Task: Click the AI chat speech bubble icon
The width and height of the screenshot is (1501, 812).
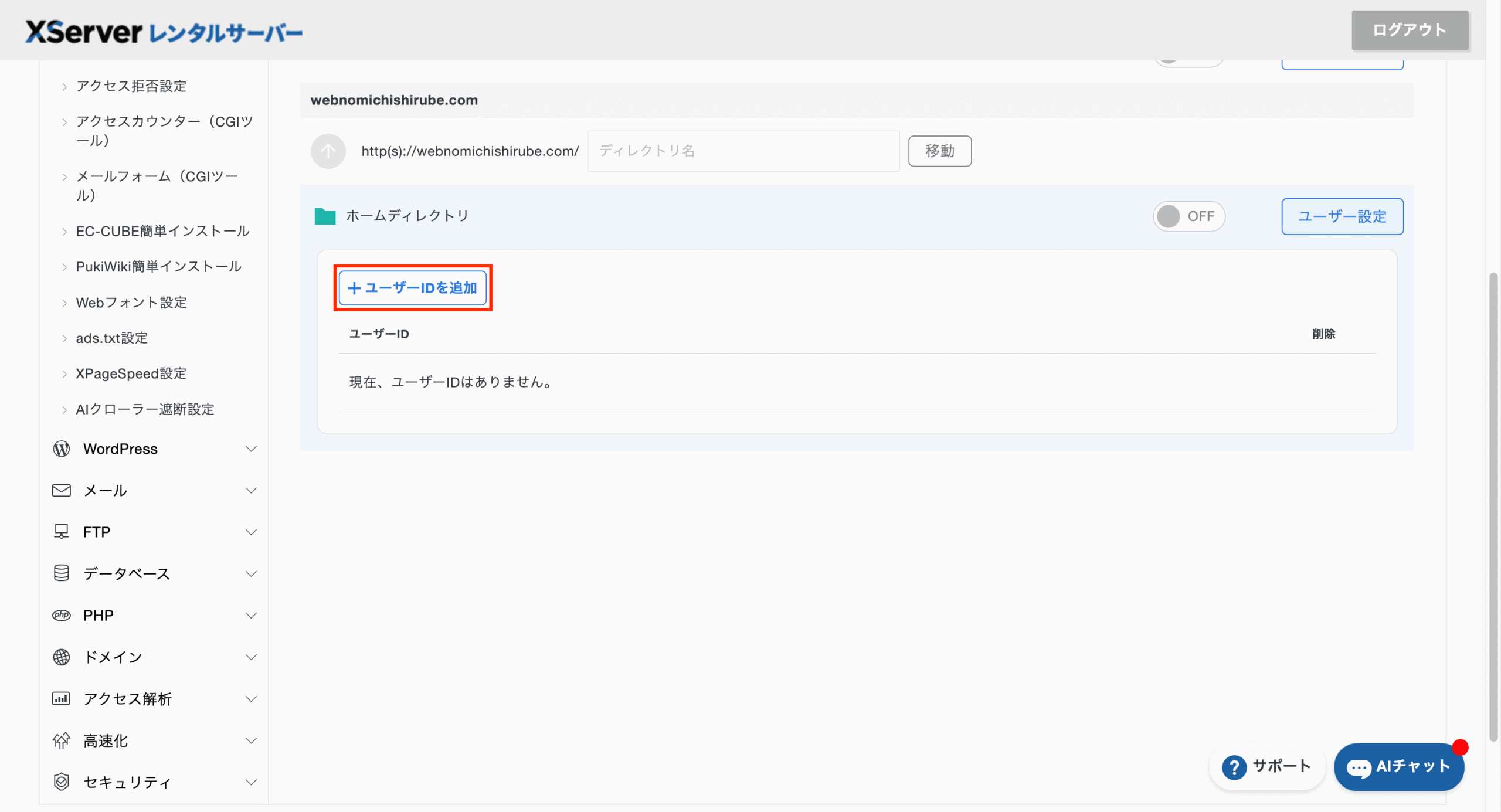Action: click(x=1359, y=767)
